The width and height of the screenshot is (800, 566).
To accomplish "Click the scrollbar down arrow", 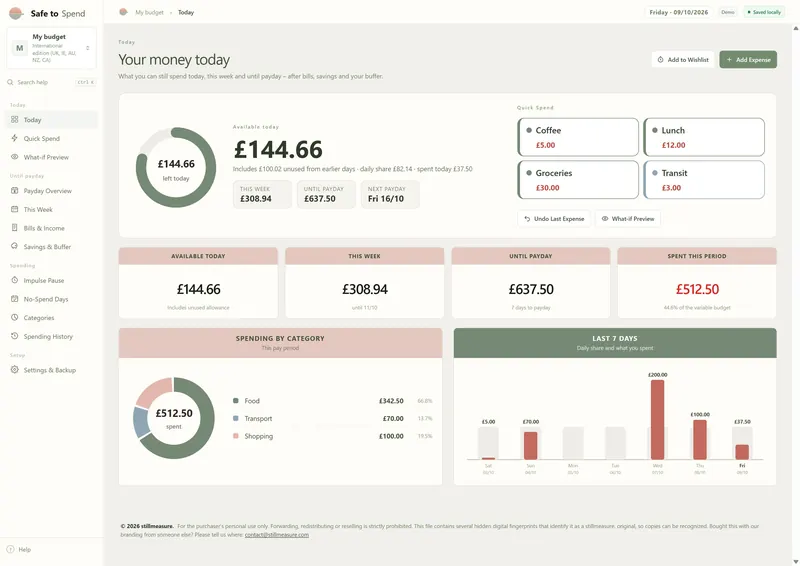I will (x=795, y=561).
